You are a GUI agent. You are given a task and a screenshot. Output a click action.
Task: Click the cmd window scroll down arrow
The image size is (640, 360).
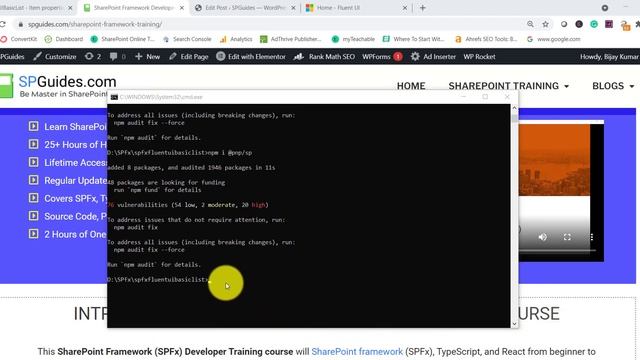coord(514,324)
